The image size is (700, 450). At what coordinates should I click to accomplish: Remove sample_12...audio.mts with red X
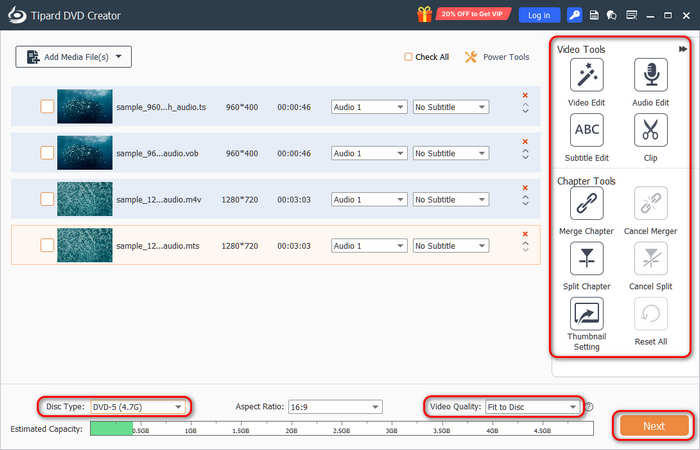coord(525,234)
